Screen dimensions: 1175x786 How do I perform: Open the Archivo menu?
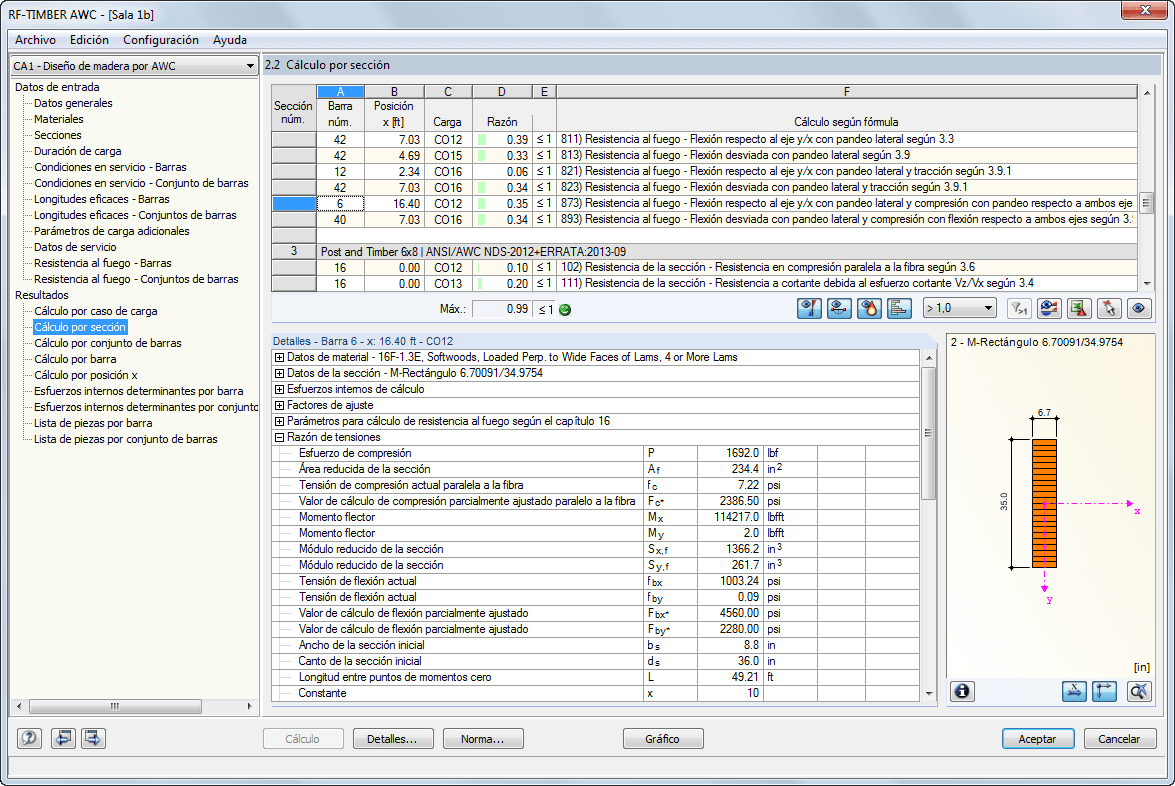(35, 40)
